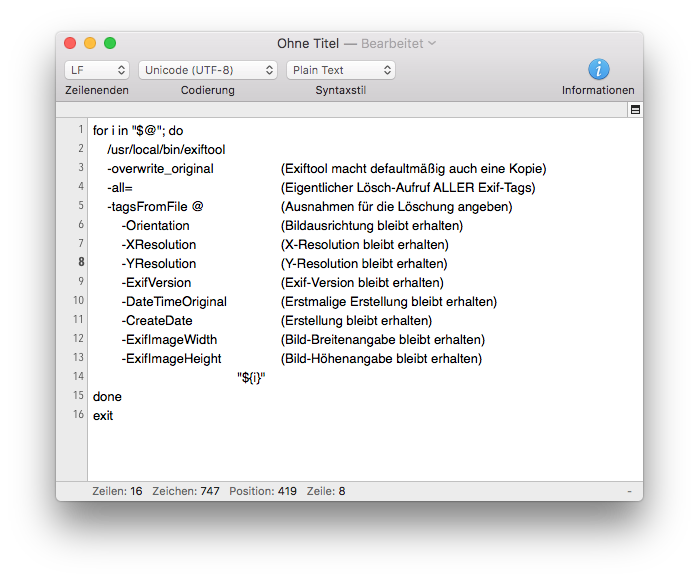Click the text 'for i in "$@"; do'
The width and height of the screenshot is (699, 581).
point(138,131)
